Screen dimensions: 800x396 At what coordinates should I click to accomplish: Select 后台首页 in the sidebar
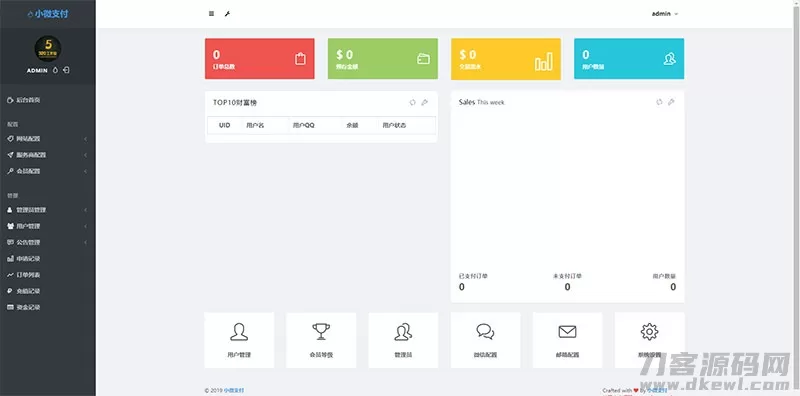(x=47, y=100)
